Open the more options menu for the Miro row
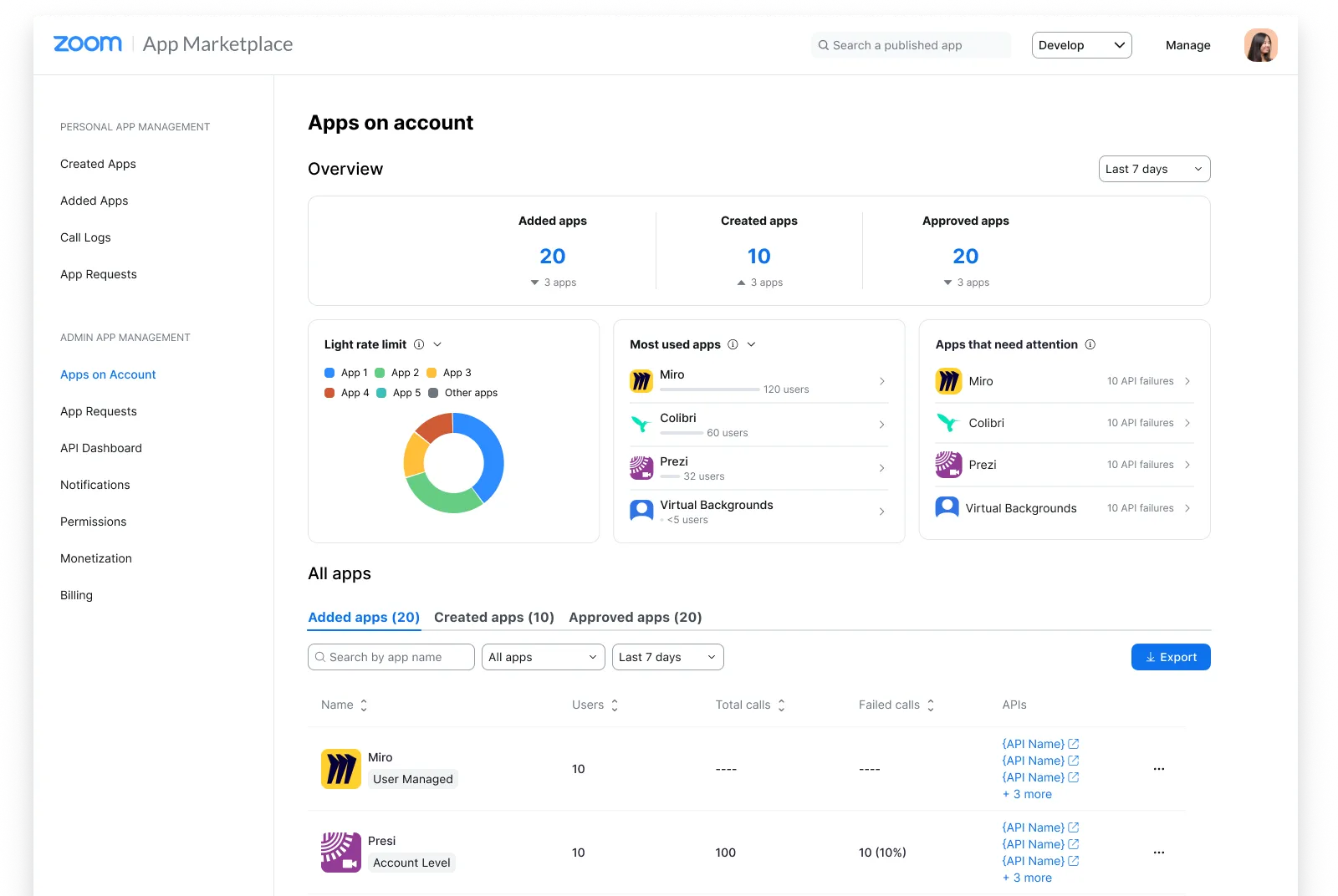Viewport: 1338px width, 896px height. click(1159, 769)
